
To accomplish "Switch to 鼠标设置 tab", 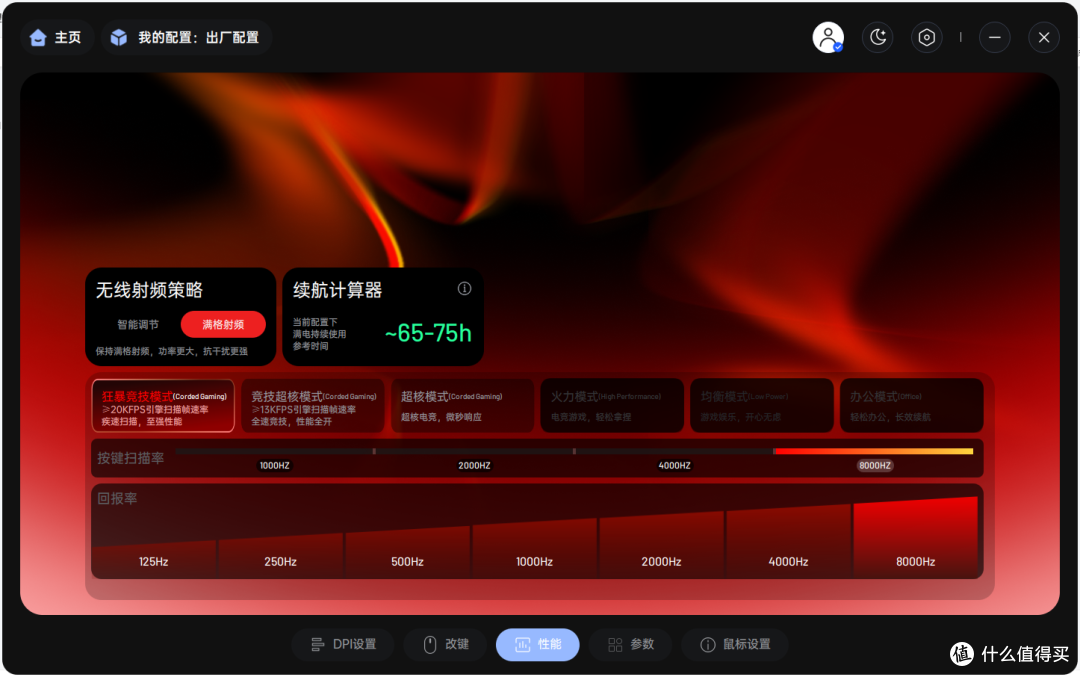I will (735, 645).
